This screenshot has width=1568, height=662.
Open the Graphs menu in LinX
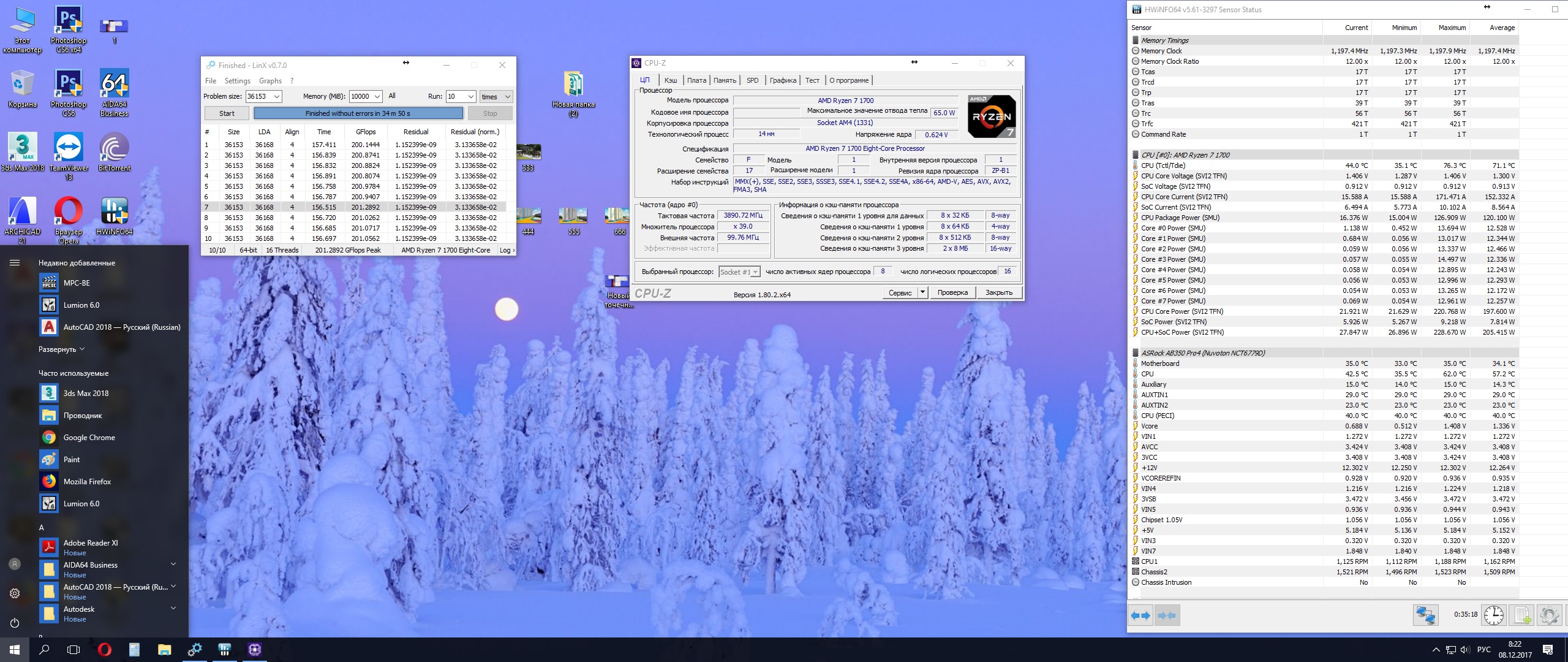[x=270, y=81]
